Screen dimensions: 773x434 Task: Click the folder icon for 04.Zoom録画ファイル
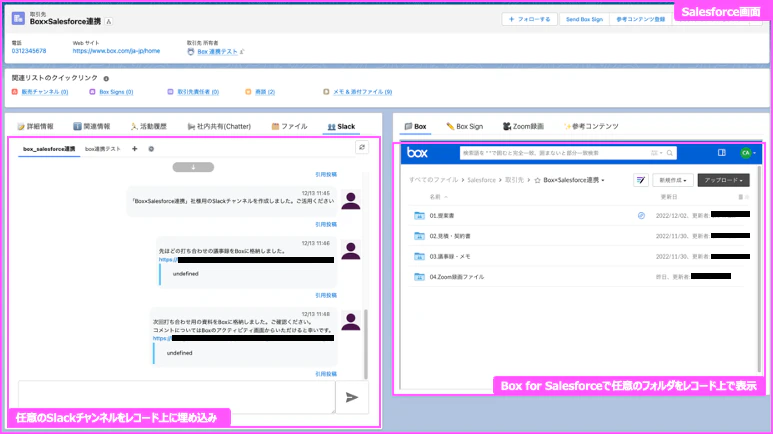[419, 277]
